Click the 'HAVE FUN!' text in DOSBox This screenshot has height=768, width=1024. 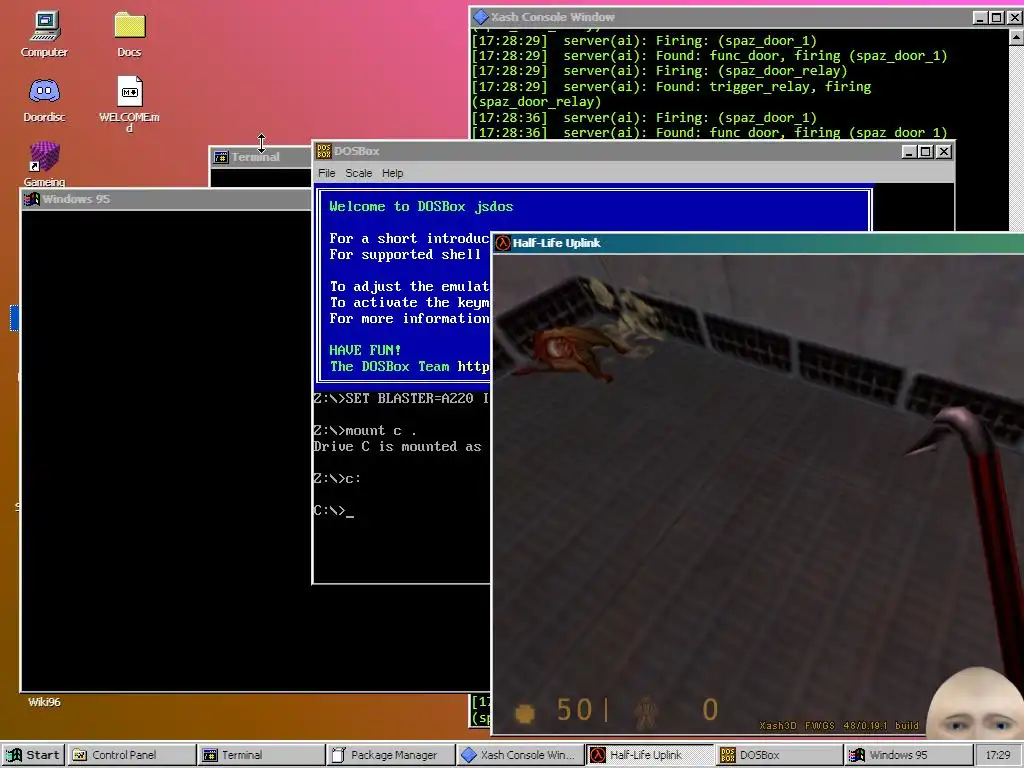pos(365,350)
